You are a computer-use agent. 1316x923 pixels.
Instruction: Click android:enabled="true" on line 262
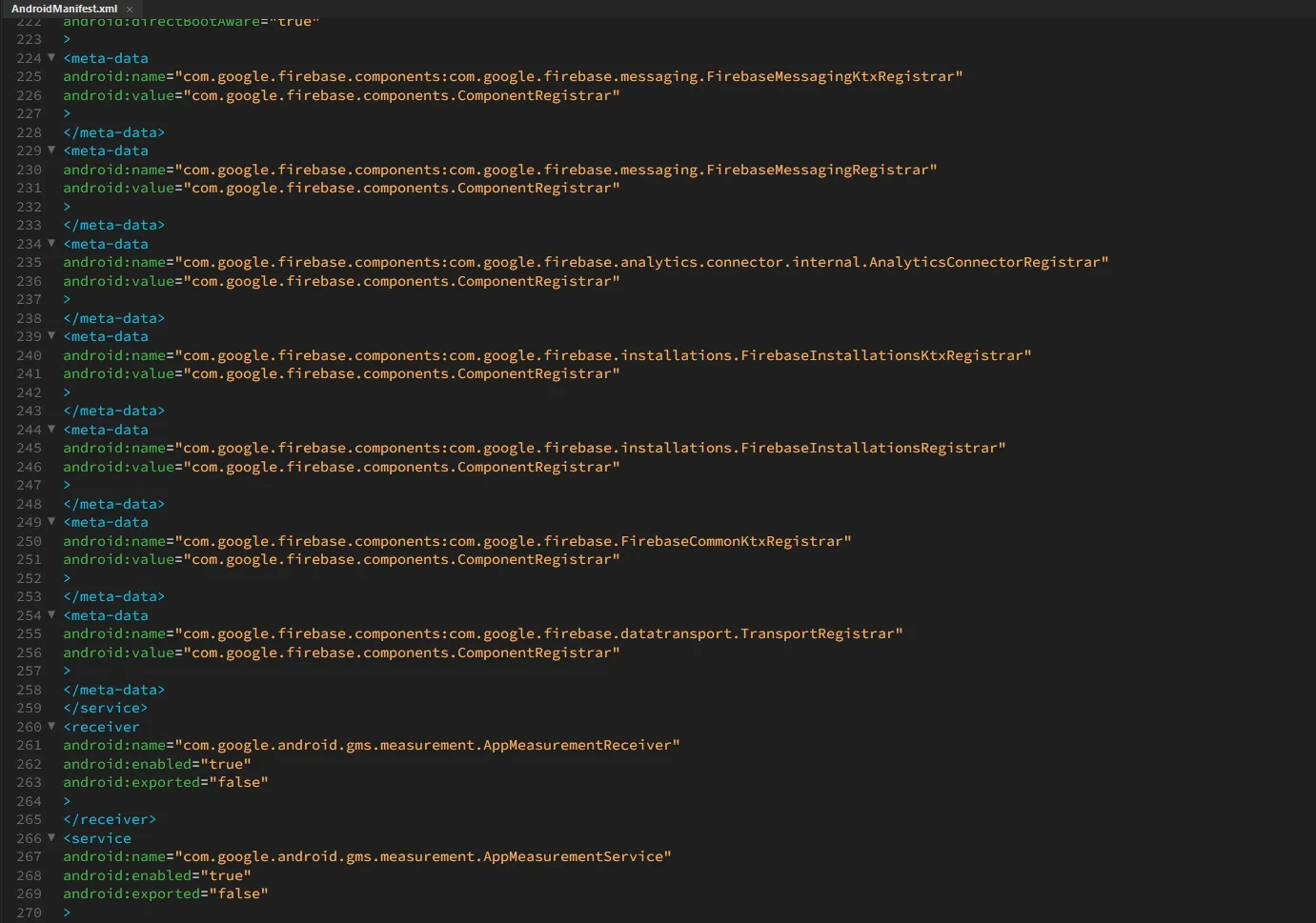coord(157,764)
